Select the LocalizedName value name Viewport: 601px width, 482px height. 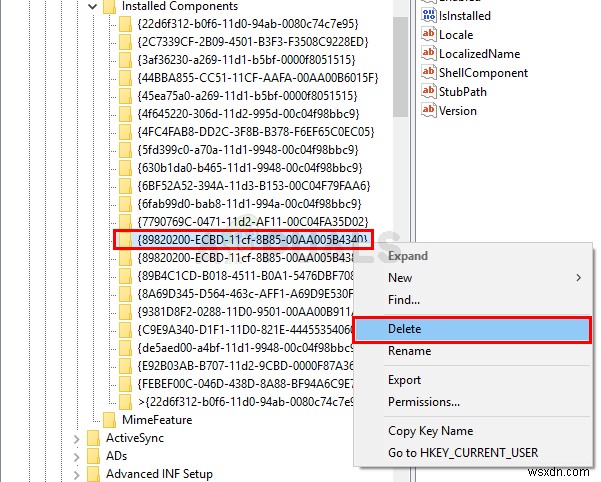click(479, 54)
